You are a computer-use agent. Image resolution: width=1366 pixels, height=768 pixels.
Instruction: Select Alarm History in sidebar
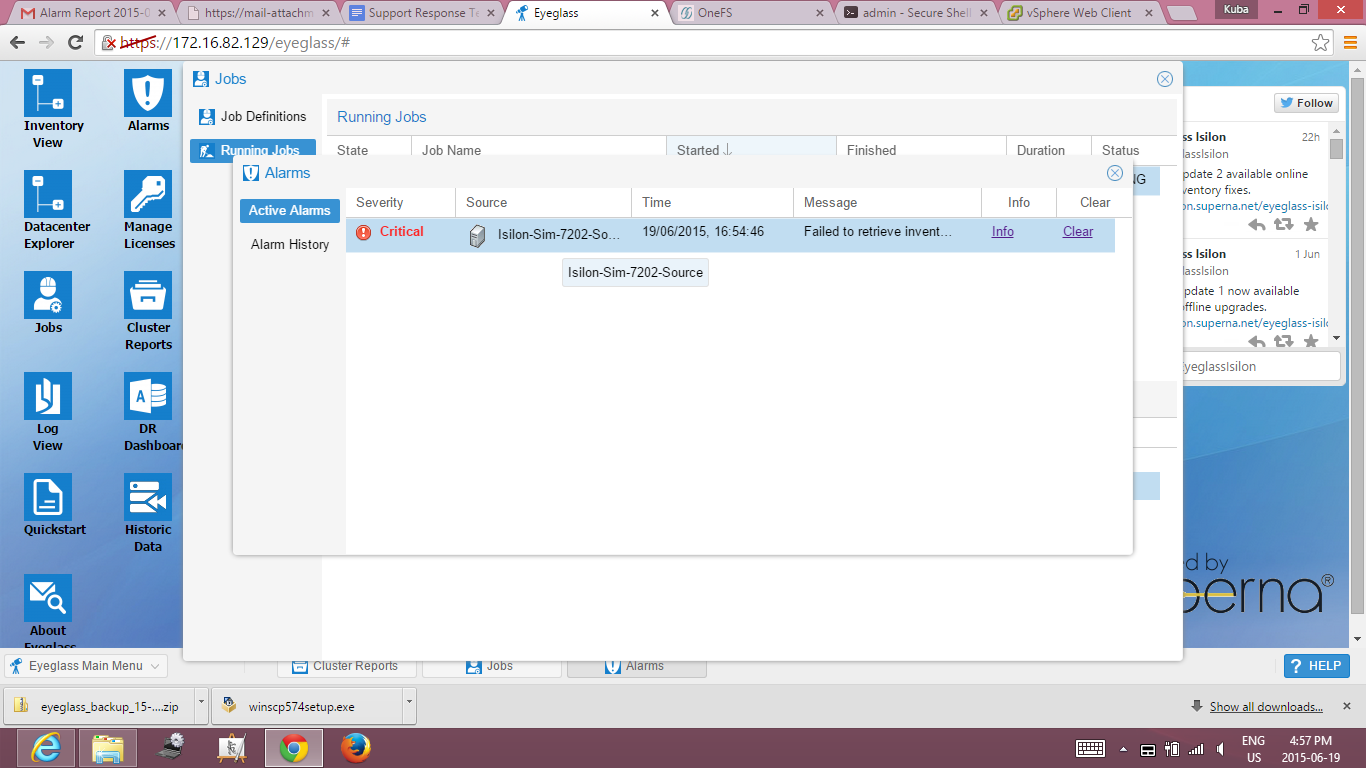tap(290, 245)
